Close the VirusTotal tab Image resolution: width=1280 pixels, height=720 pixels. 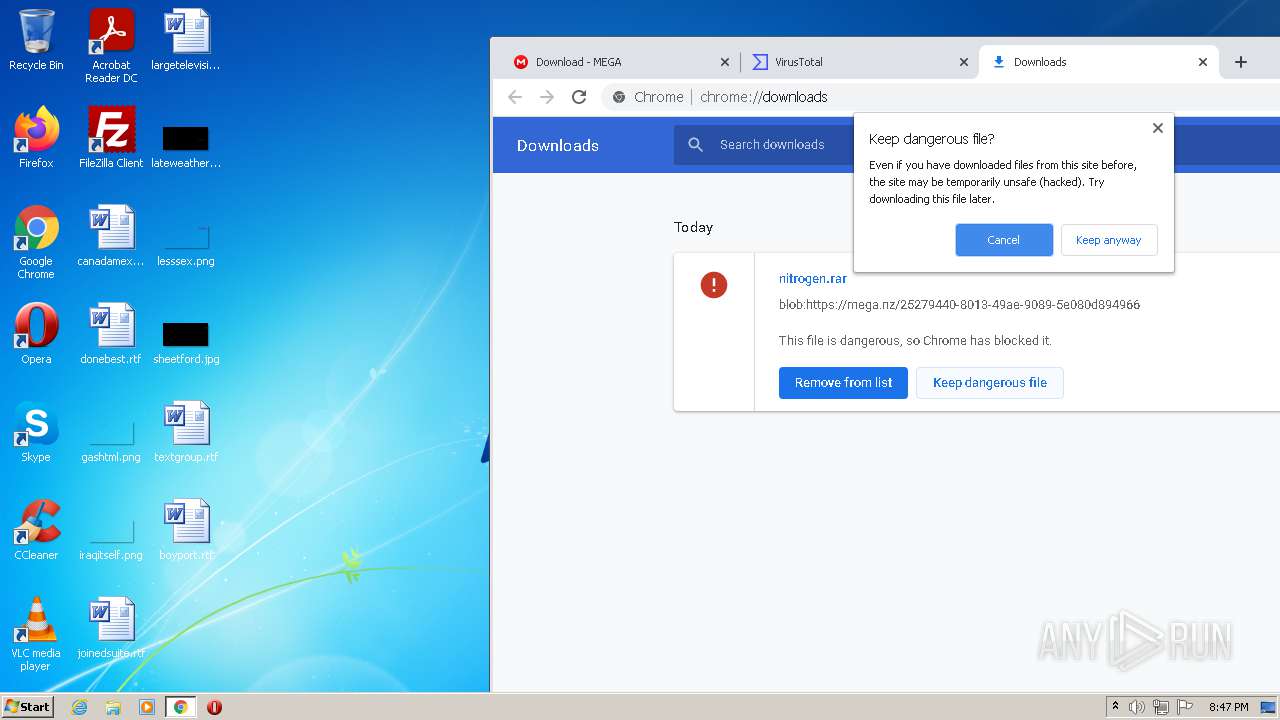tap(964, 62)
